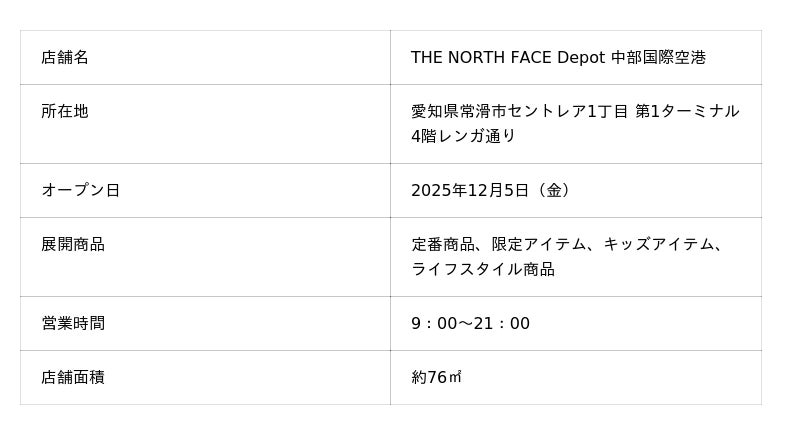
Task: Select the 約76㎡ area value
Action: click(x=436, y=377)
